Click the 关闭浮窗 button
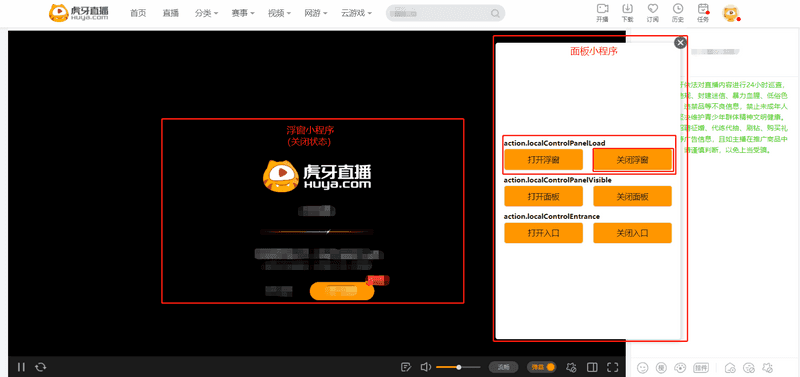This screenshot has height=377, width=800. [632, 160]
